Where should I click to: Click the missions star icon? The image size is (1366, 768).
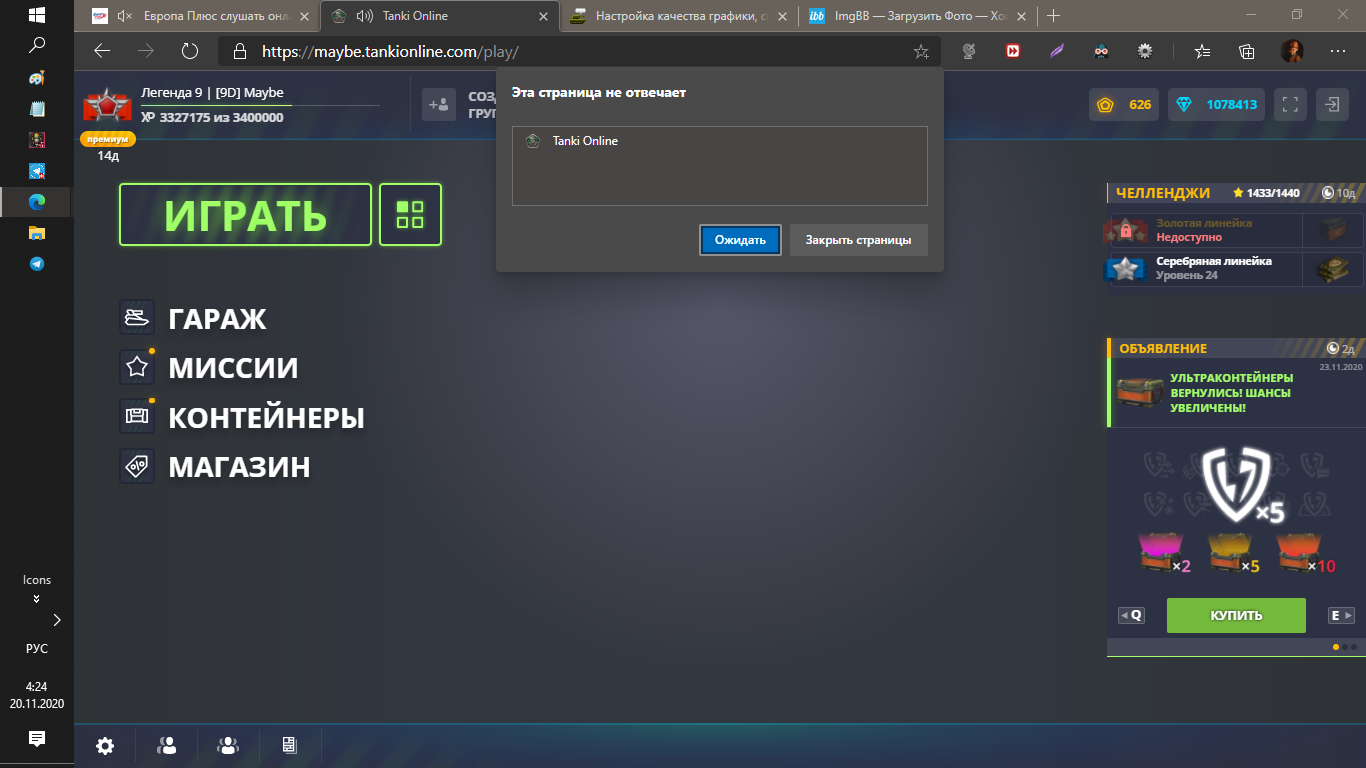pos(137,367)
